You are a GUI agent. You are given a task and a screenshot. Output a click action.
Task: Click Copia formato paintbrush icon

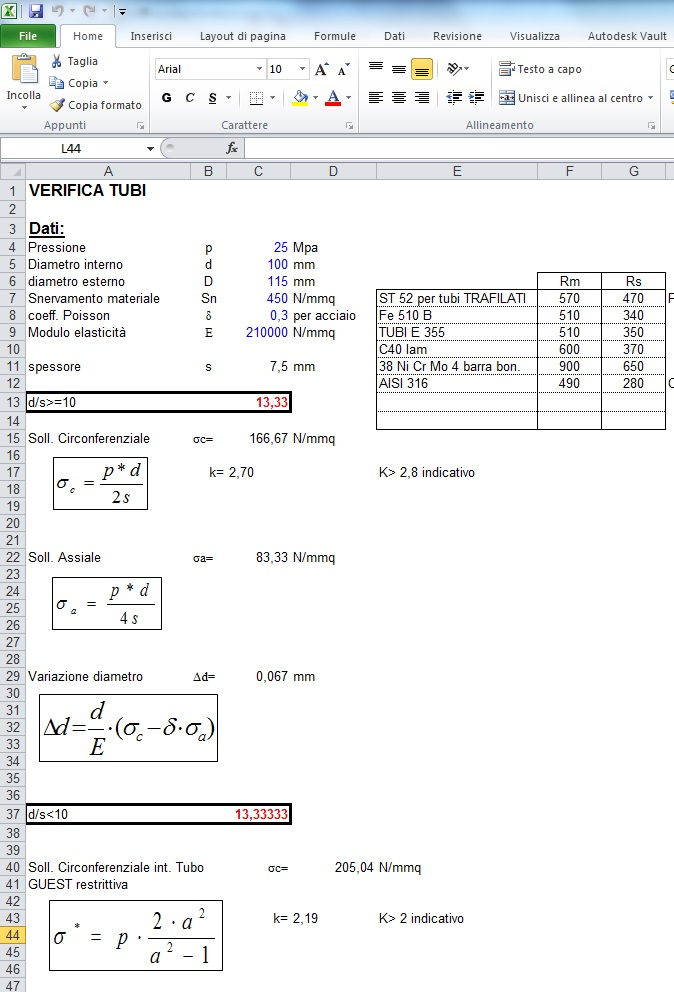[57, 105]
